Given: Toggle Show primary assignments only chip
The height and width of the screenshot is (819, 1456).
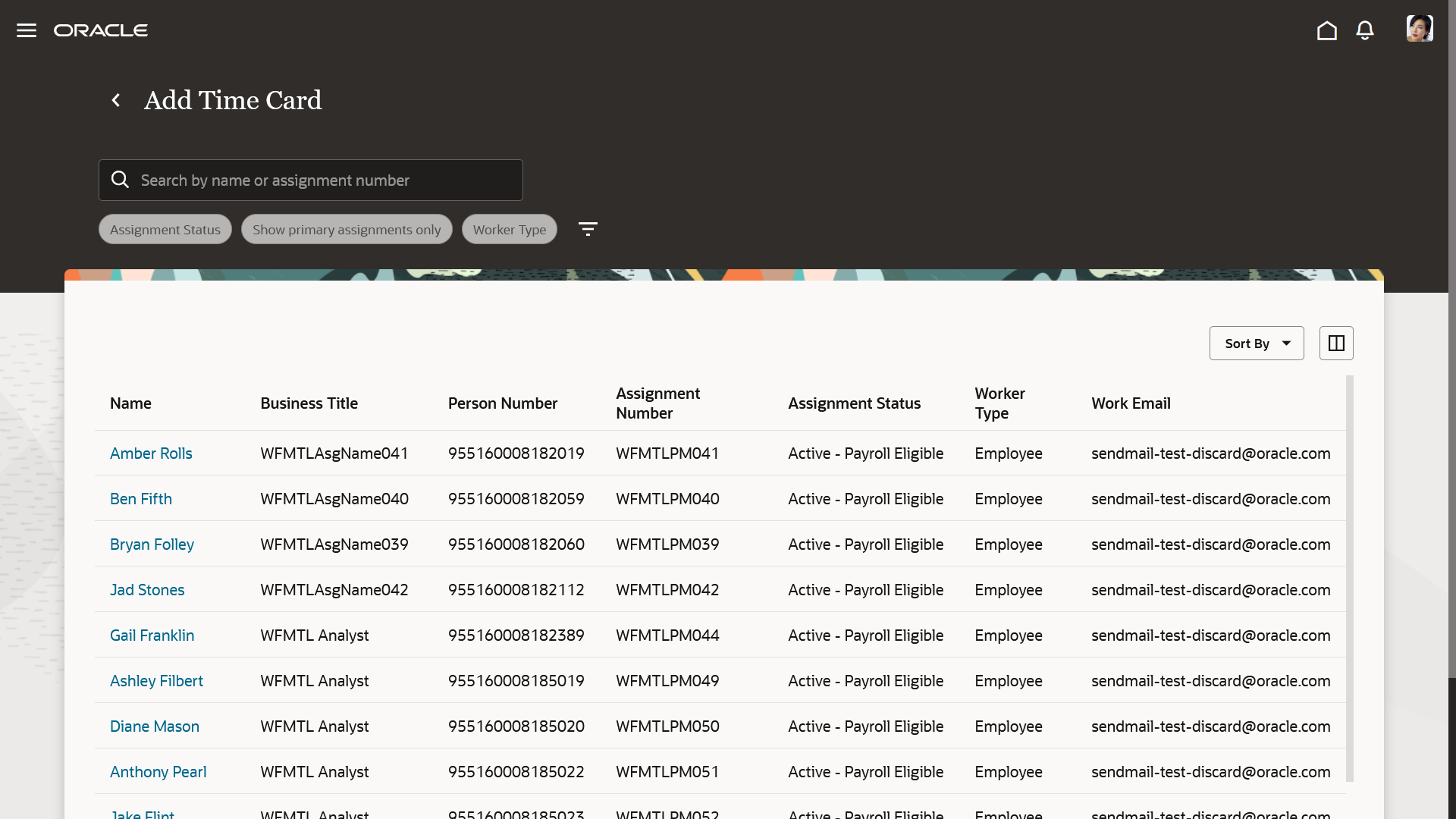Looking at the screenshot, I should (x=347, y=229).
